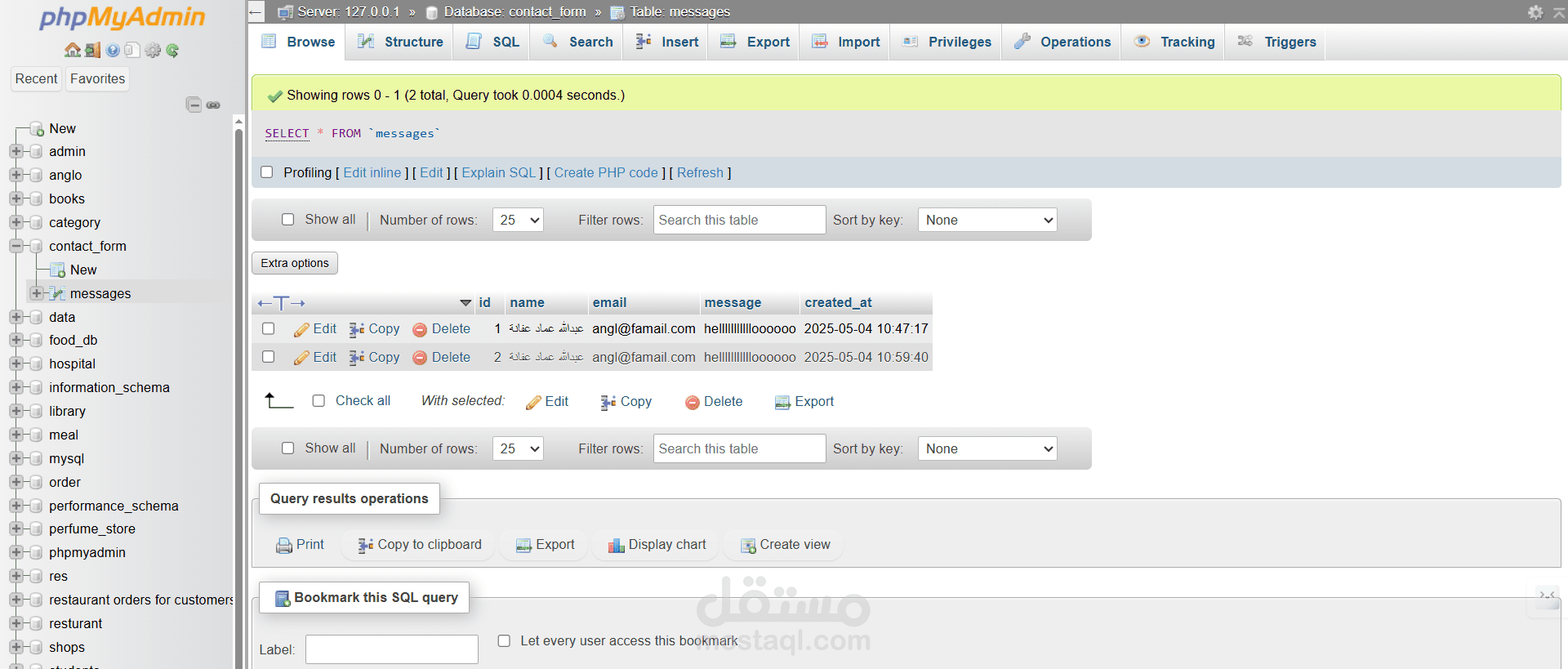This screenshot has height=669, width=1568.
Task: Open page settings gear top right
Action: click(1535, 12)
